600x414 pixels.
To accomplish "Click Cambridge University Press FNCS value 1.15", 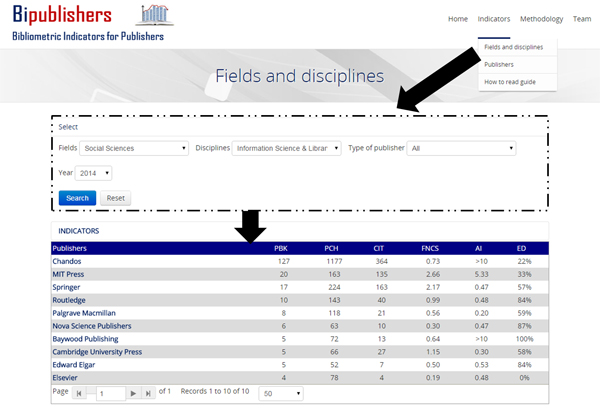I will [433, 352].
